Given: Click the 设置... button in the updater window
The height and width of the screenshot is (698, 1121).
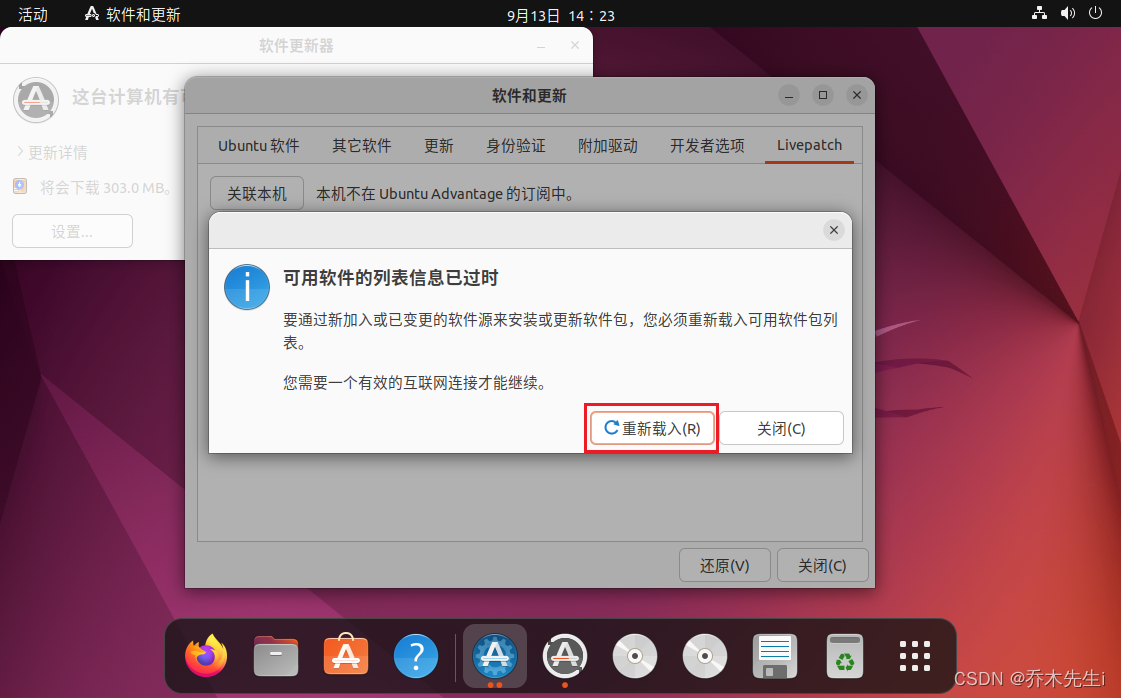Looking at the screenshot, I should [72, 231].
